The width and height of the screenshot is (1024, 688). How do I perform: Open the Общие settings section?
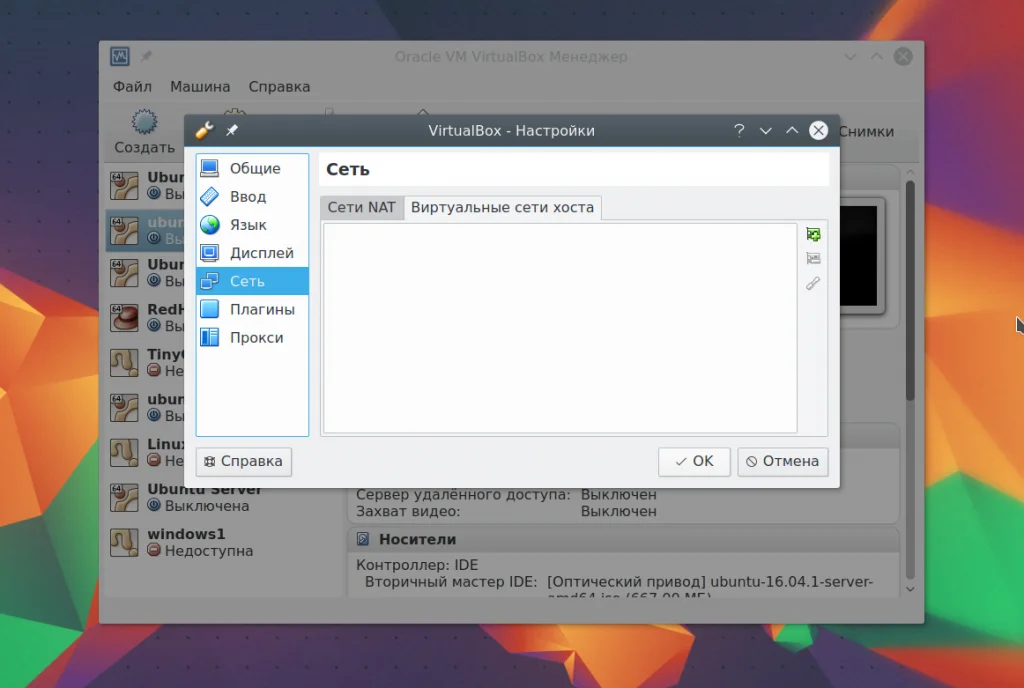[x=252, y=168]
